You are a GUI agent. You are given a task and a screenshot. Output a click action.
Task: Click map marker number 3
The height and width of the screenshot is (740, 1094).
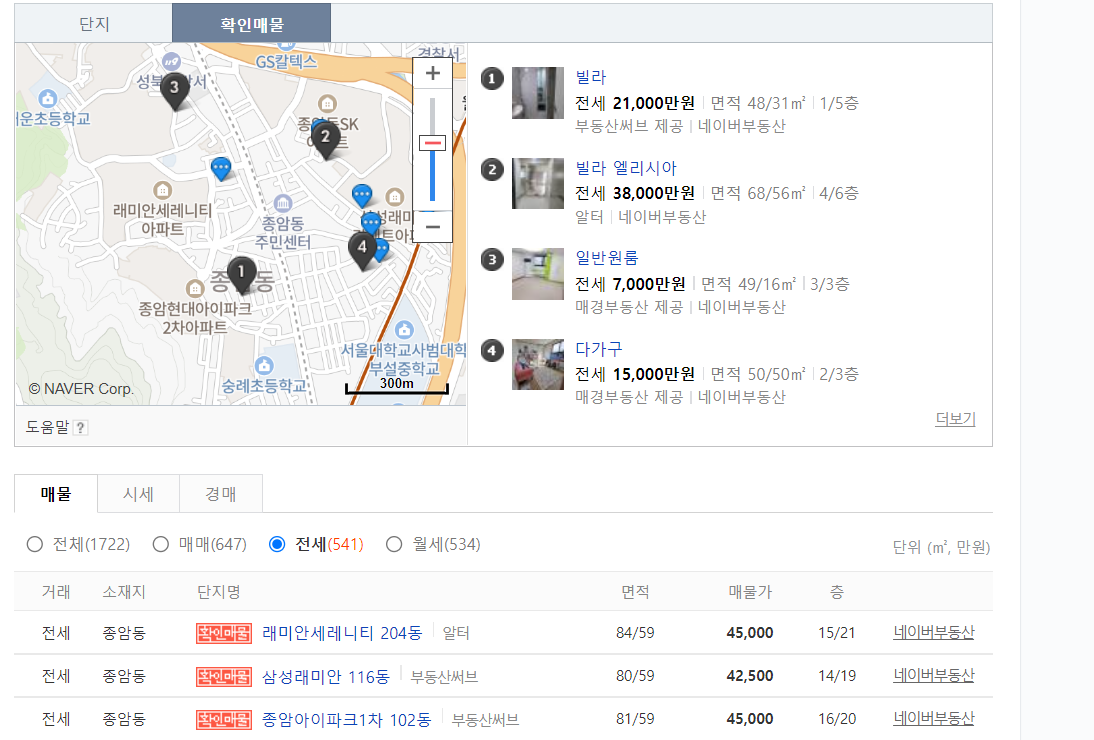[x=174, y=91]
